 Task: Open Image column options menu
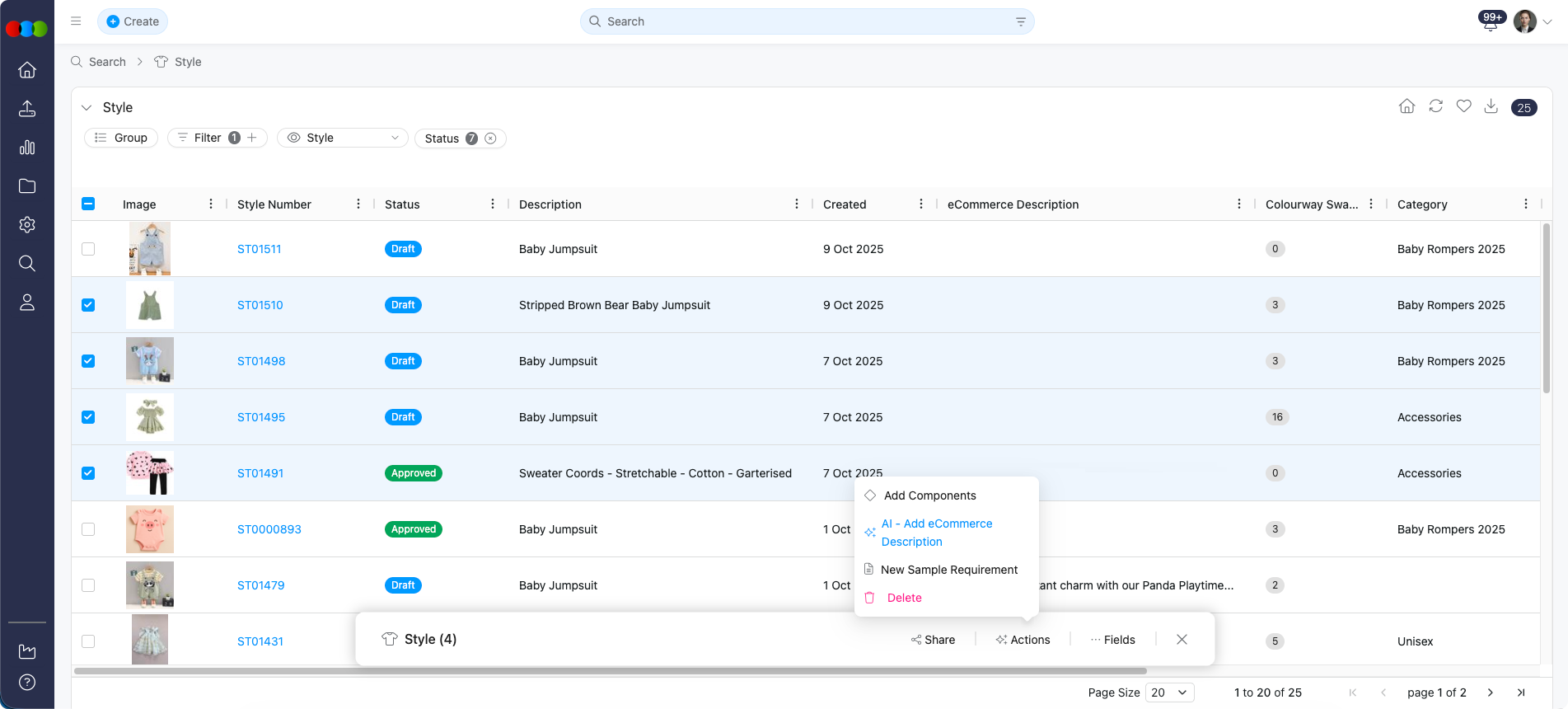211,204
